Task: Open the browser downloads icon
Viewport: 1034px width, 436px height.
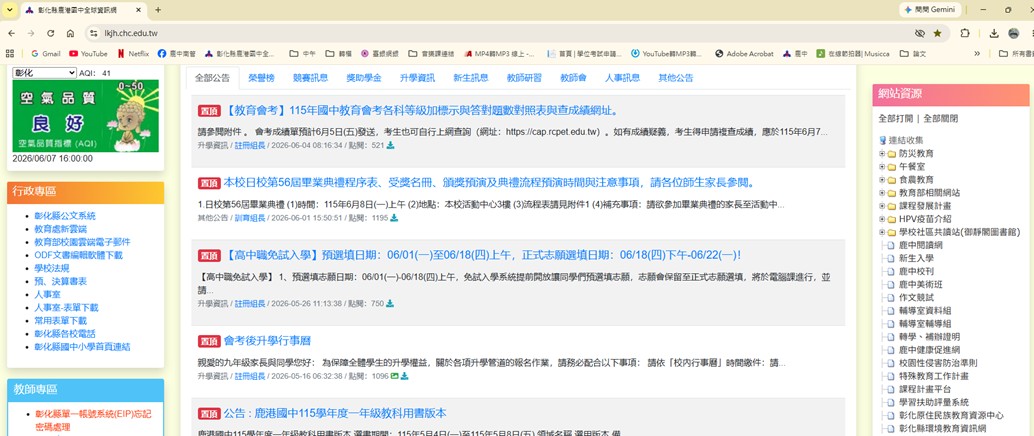Action: [994, 33]
